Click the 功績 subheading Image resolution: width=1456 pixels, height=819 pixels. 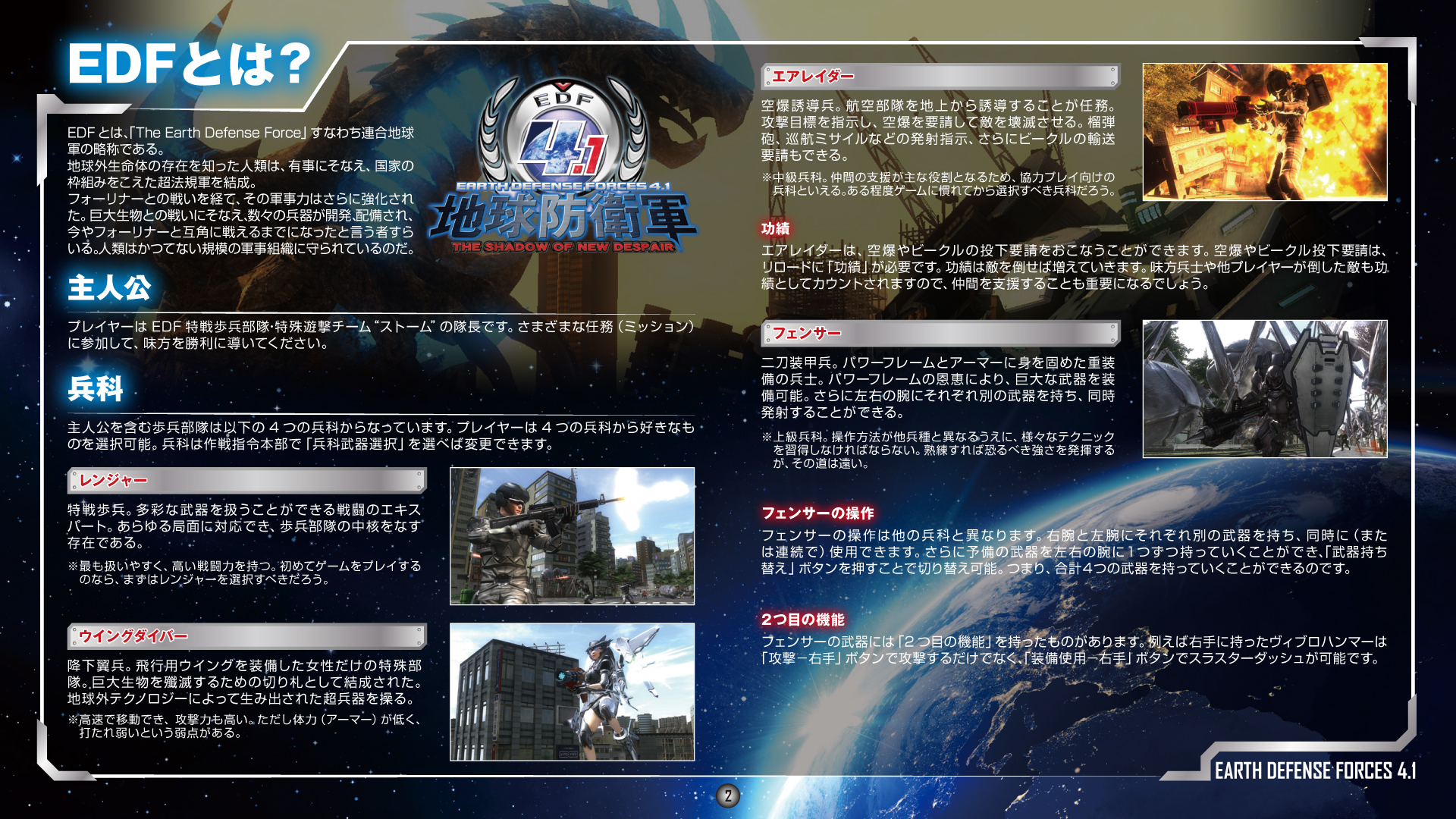click(776, 228)
